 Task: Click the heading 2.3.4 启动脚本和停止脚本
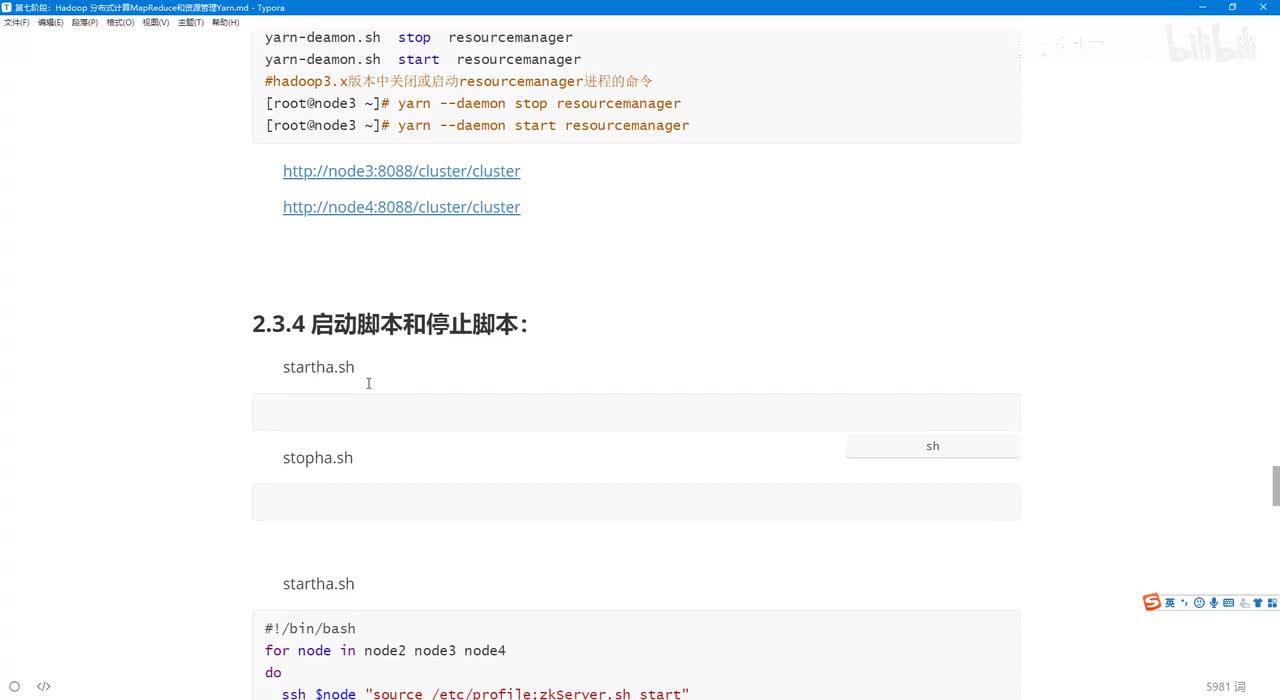coord(390,324)
